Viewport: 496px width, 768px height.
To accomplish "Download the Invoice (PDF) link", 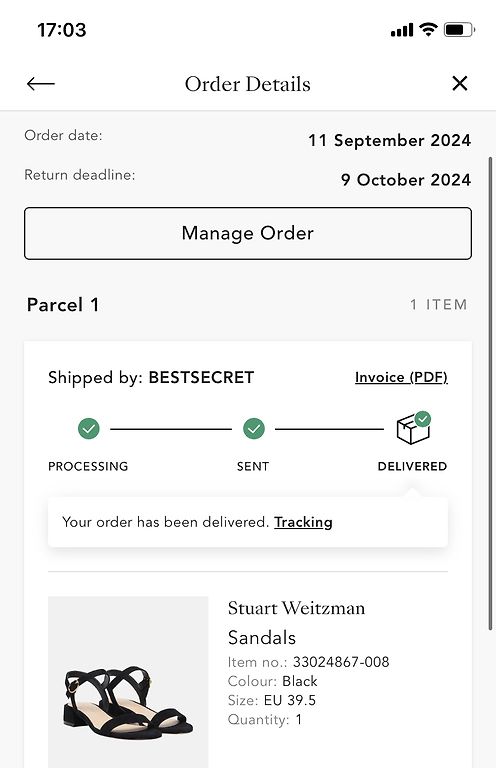I will coord(401,377).
